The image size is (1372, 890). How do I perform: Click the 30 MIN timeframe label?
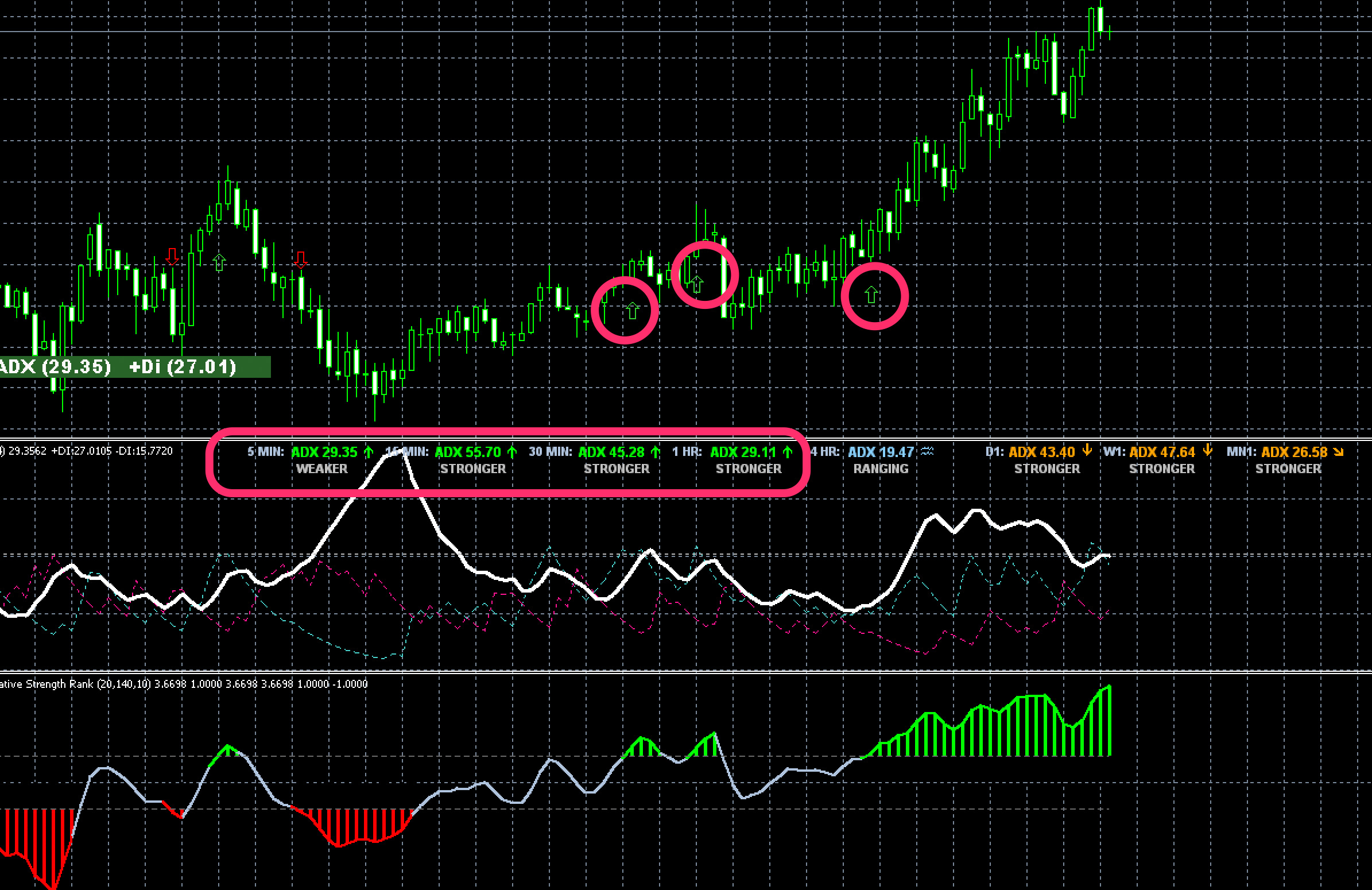point(551,451)
